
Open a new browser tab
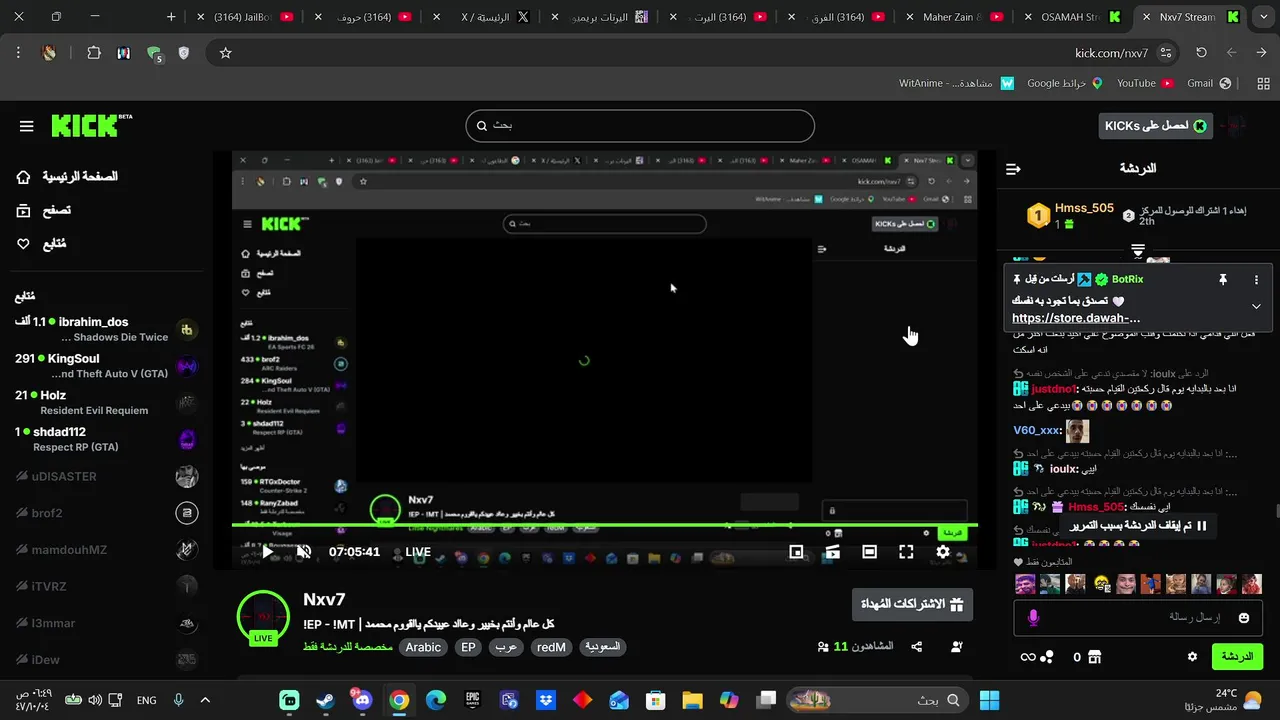(x=171, y=17)
